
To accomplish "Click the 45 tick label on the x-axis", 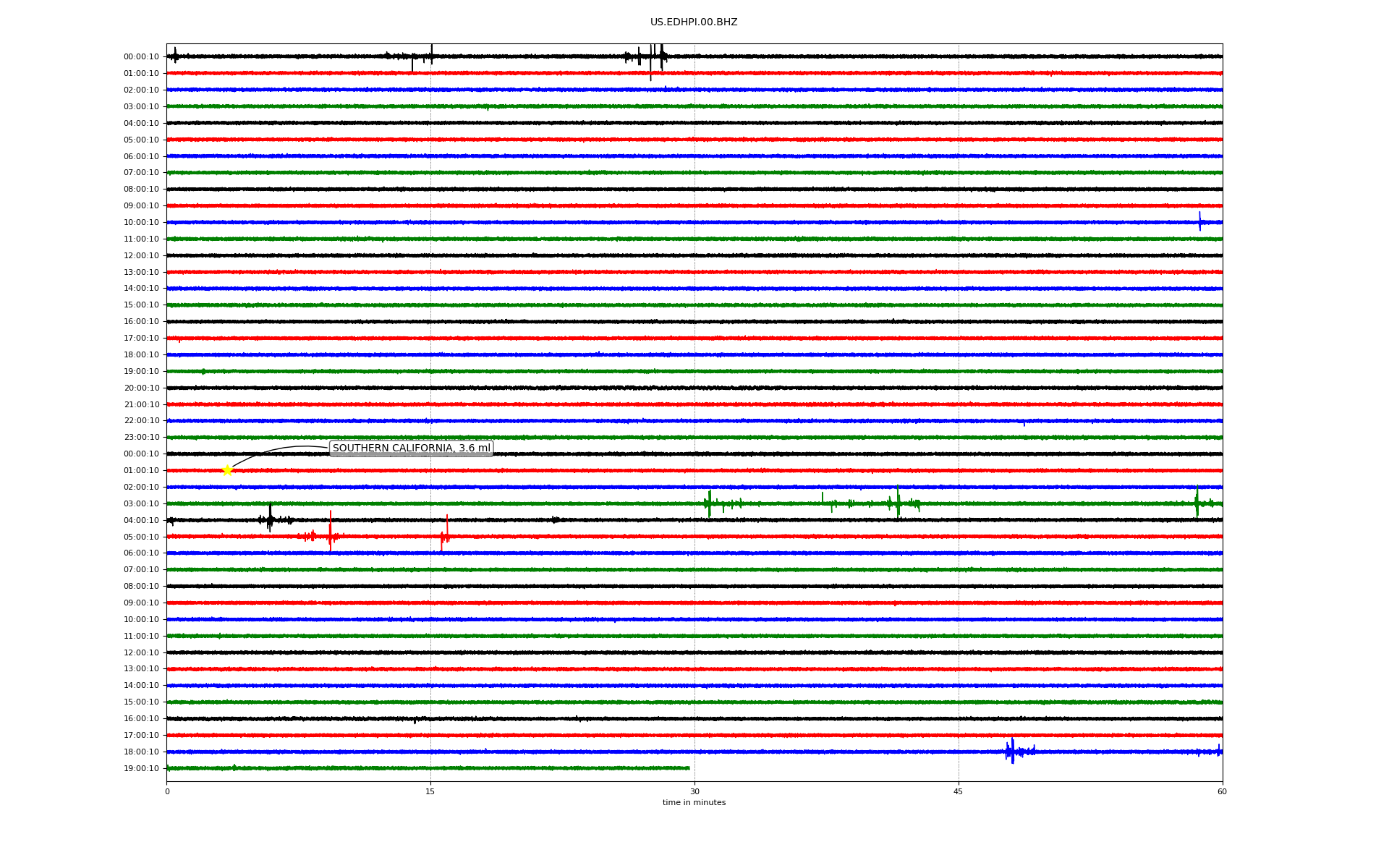I will point(958,791).
